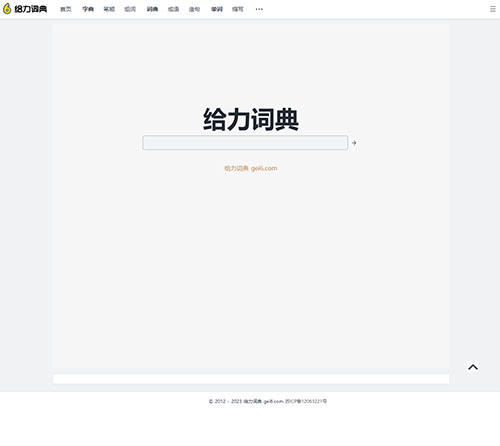
Task: Open the 造句 nav item
Action: 194,9
